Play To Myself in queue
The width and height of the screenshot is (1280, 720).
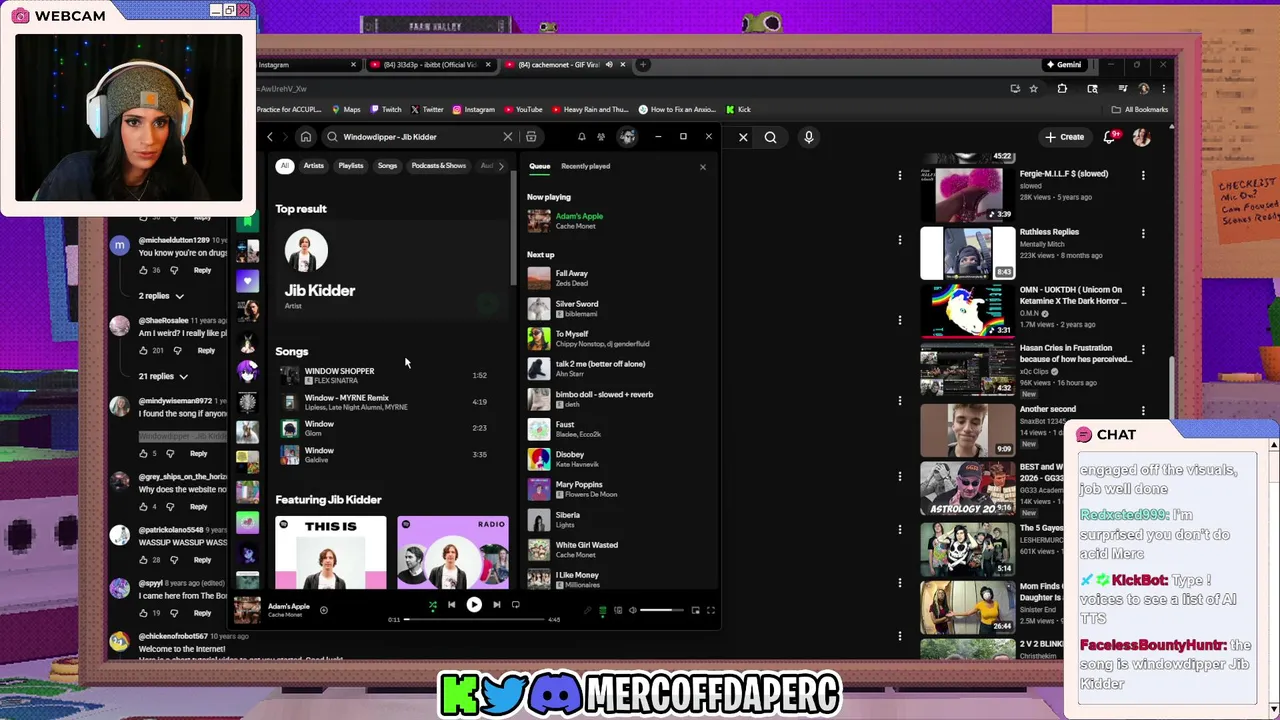pyautogui.click(x=618, y=338)
